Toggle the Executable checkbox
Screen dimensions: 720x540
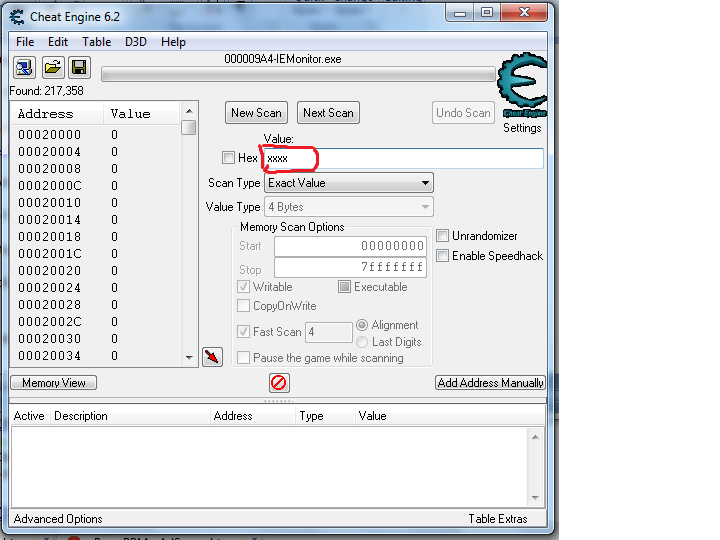pyautogui.click(x=344, y=287)
